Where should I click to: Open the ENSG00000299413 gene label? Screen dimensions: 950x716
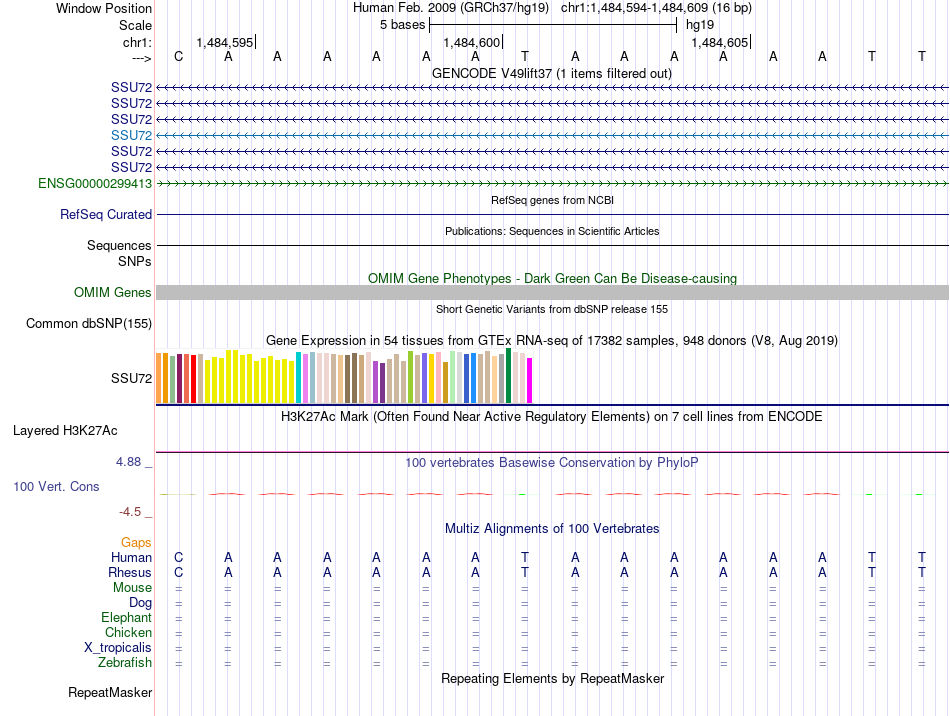[95, 183]
